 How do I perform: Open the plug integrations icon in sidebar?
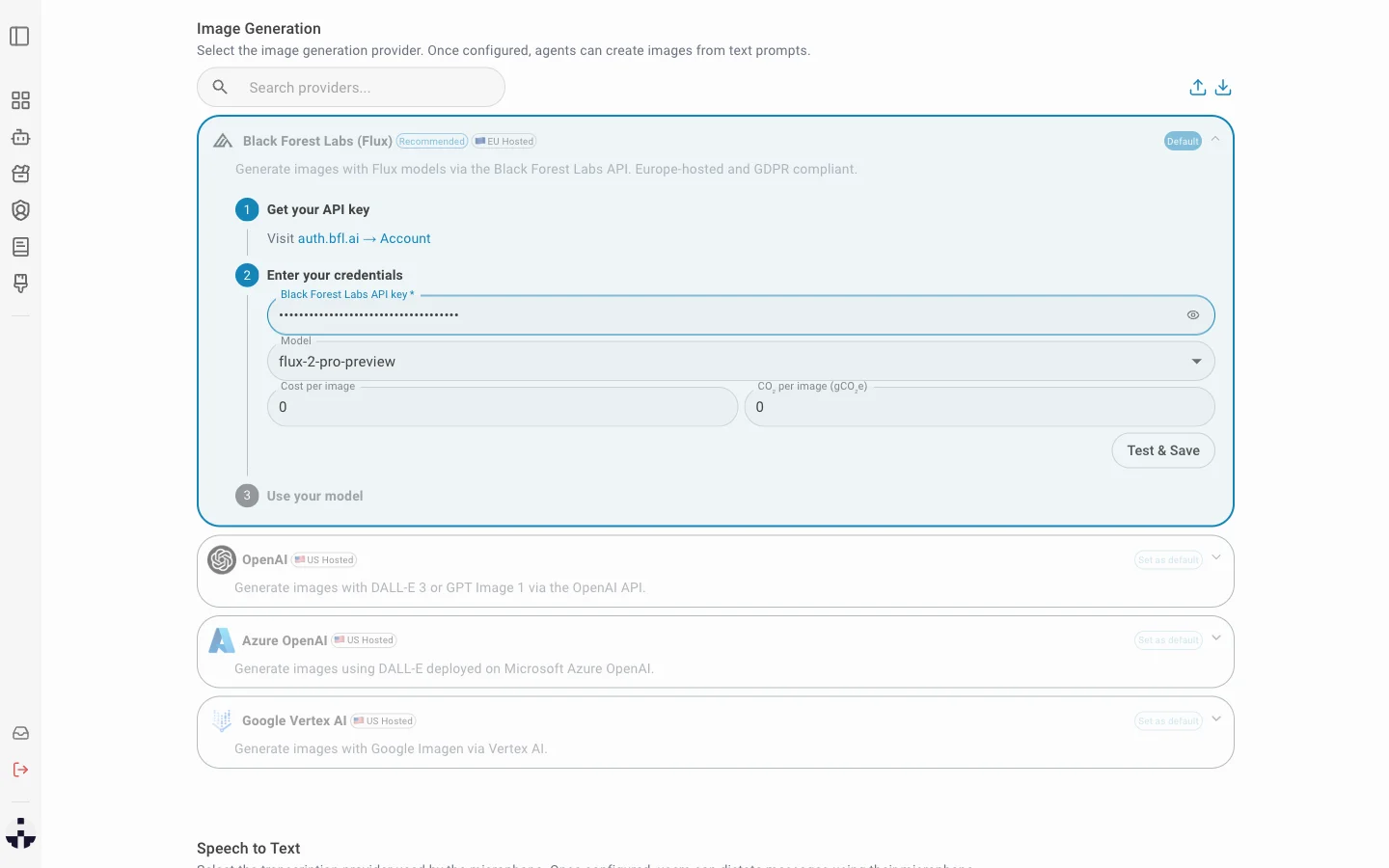(x=20, y=284)
